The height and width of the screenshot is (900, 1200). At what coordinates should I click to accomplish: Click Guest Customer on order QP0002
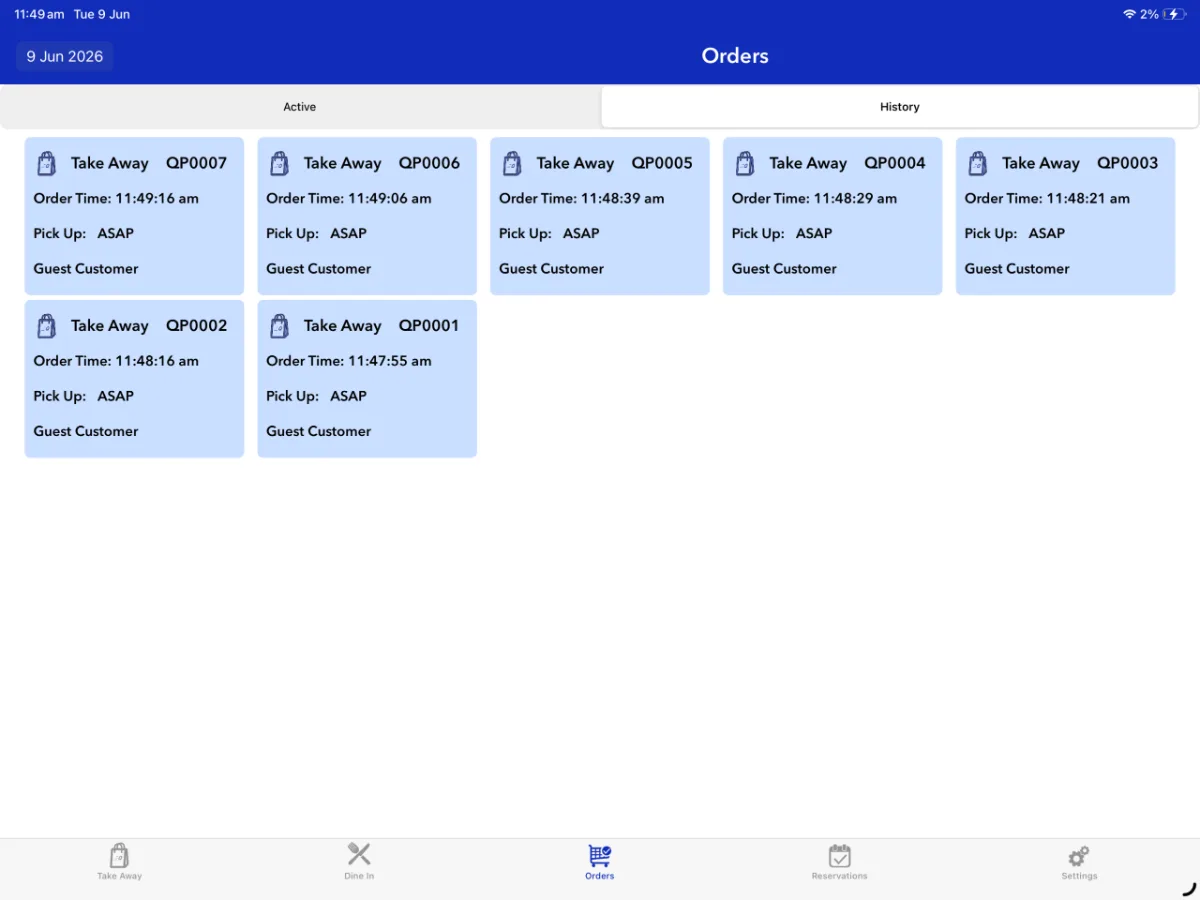click(x=86, y=431)
